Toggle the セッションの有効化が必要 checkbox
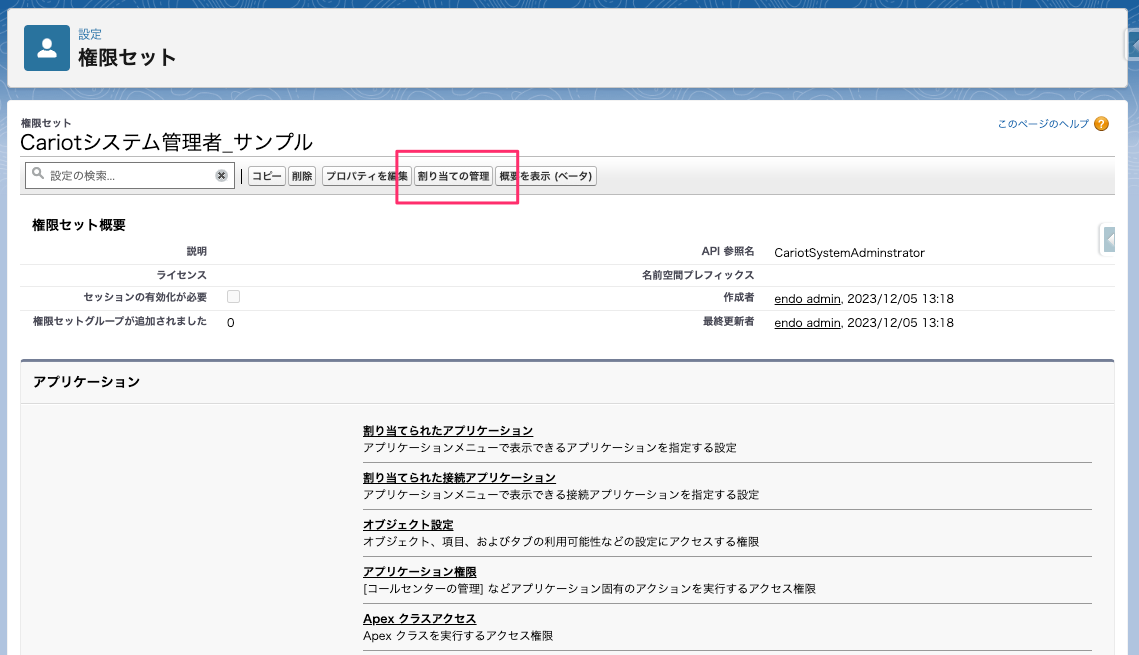Image resolution: width=1139 pixels, height=655 pixels. pyautogui.click(x=233, y=296)
